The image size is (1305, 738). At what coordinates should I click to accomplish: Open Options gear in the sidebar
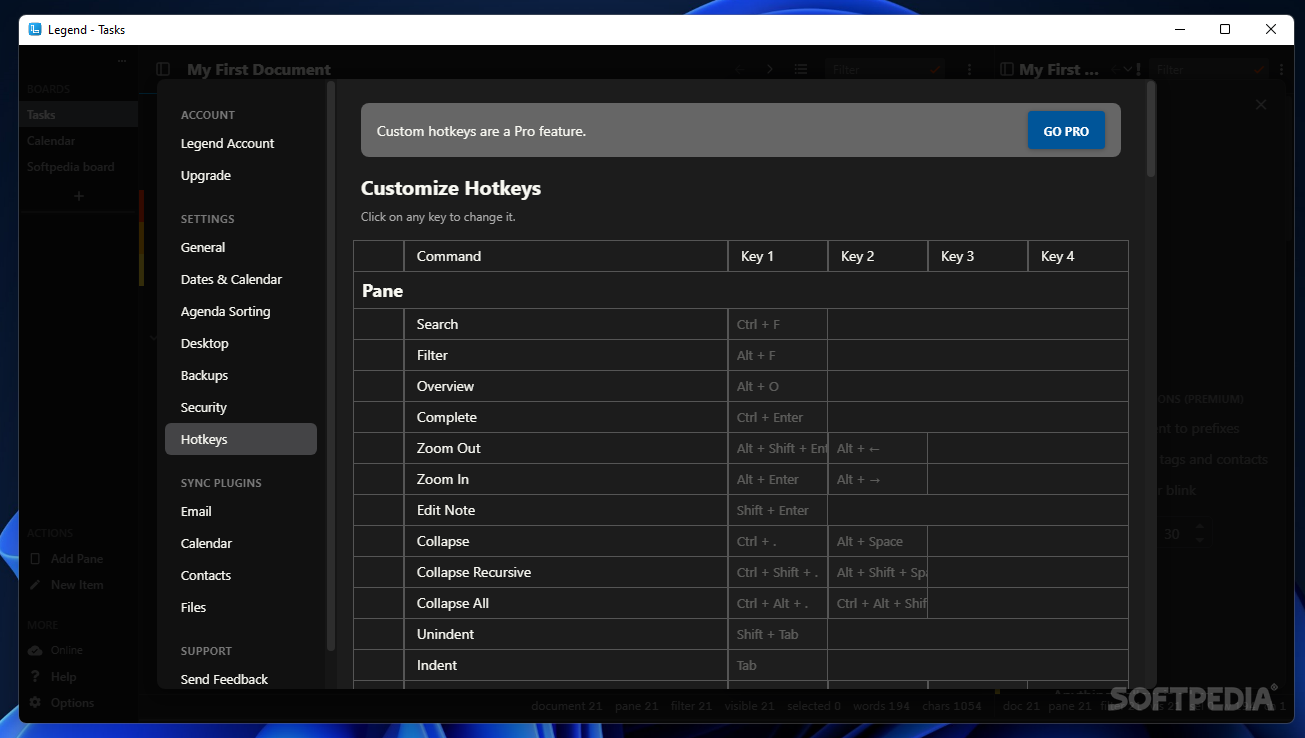pos(61,703)
